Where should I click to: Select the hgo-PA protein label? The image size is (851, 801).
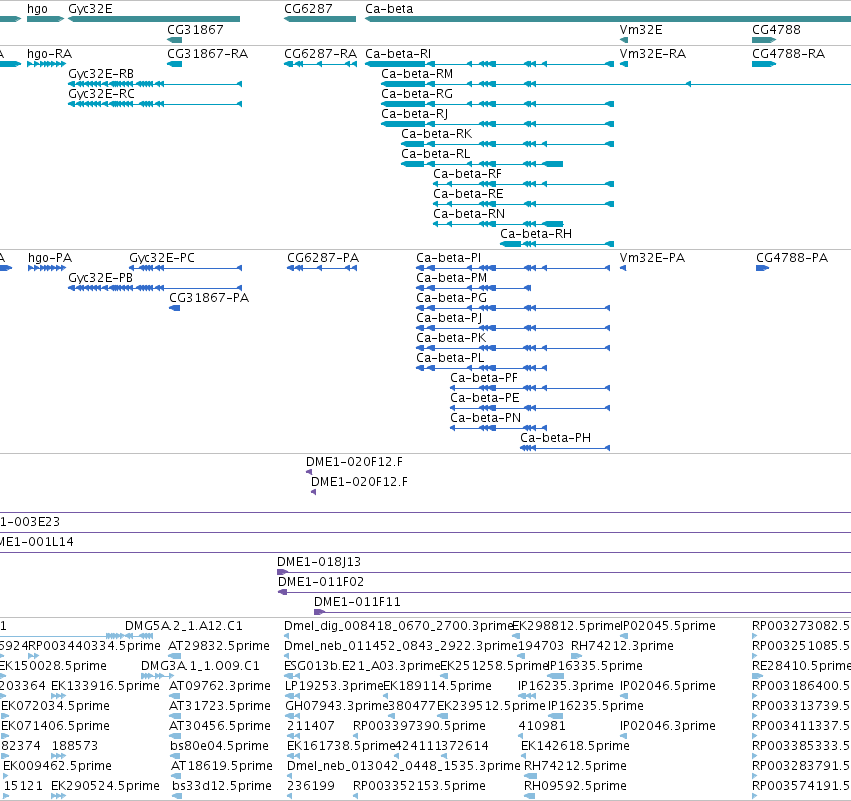[50, 258]
